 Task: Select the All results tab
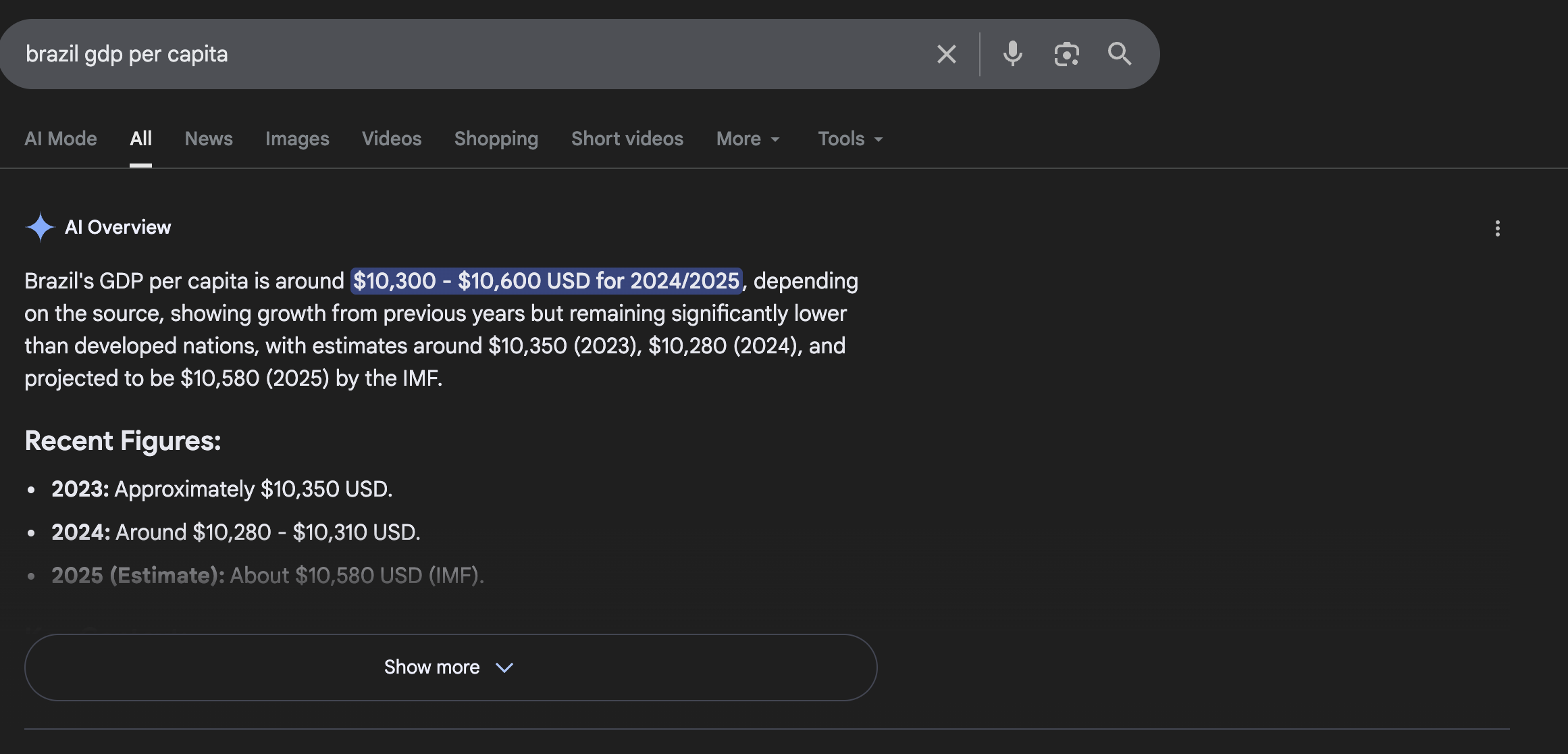coord(140,139)
